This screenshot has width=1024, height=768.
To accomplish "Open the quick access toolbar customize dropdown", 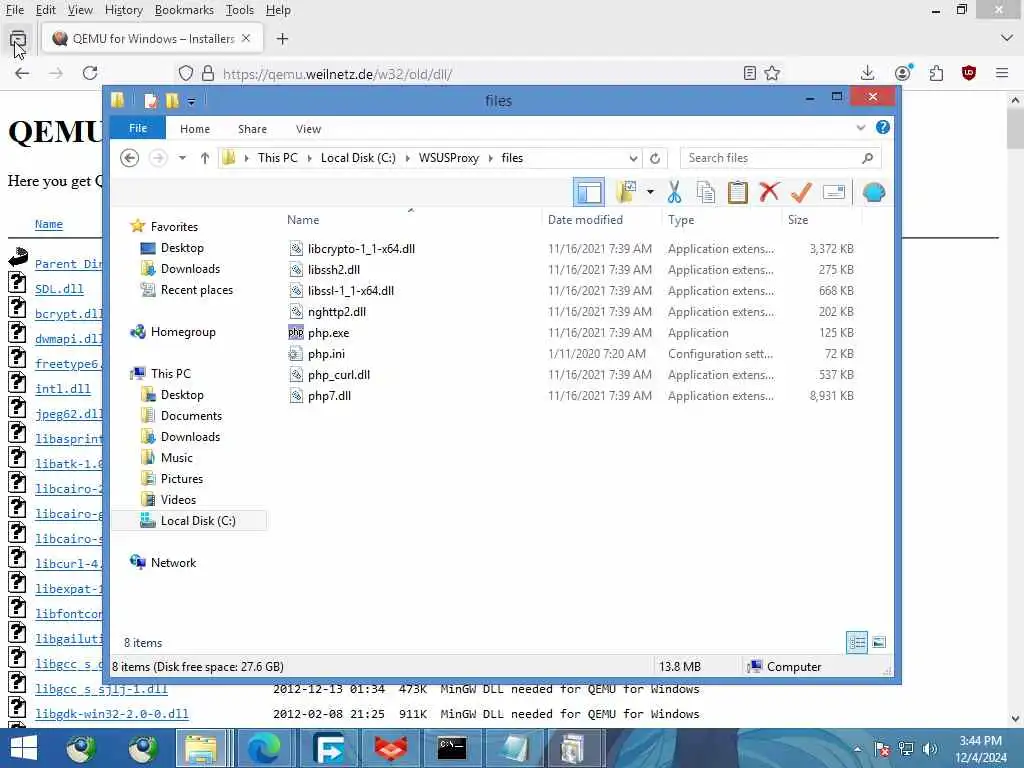I will tap(191, 101).
